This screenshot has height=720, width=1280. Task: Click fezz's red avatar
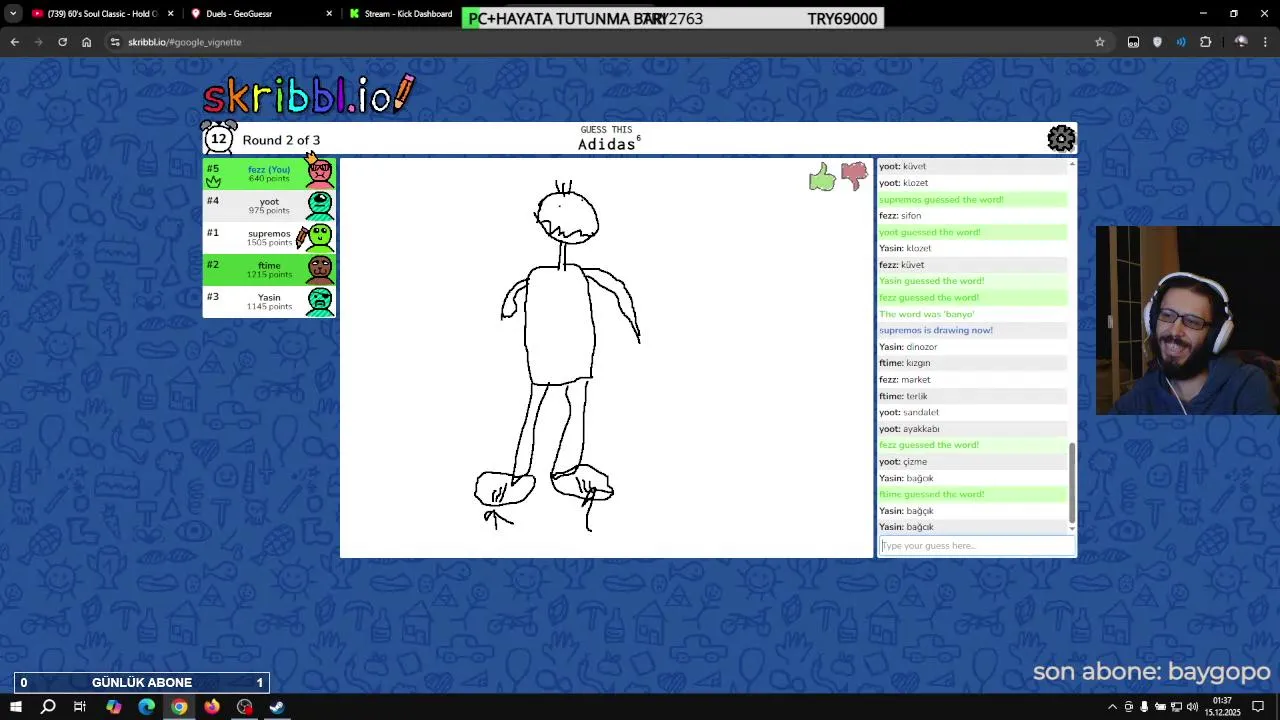pos(320,173)
